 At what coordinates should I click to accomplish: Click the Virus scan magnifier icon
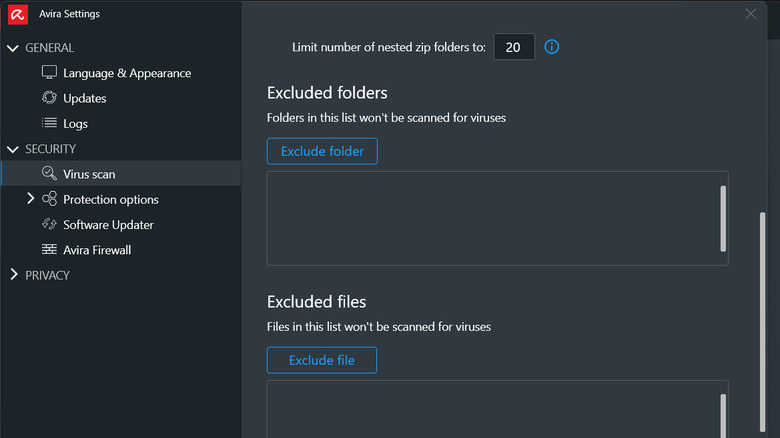pyautogui.click(x=49, y=174)
